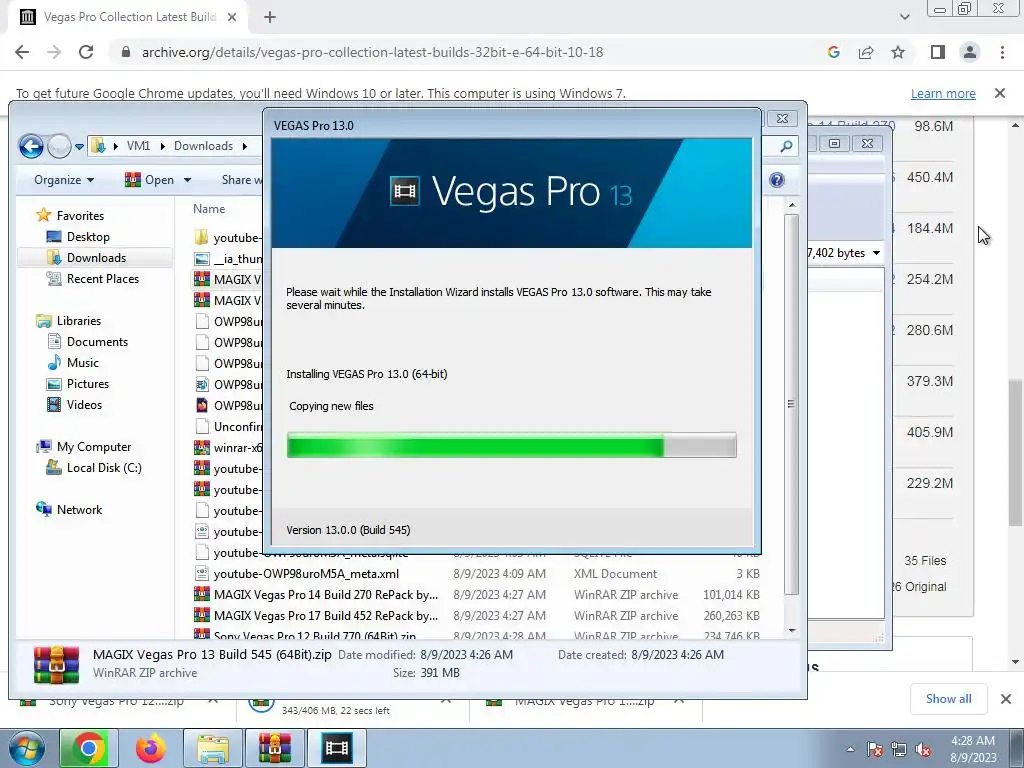Expand the Open button dropdown arrow
The height and width of the screenshot is (768, 1024).
(187, 180)
